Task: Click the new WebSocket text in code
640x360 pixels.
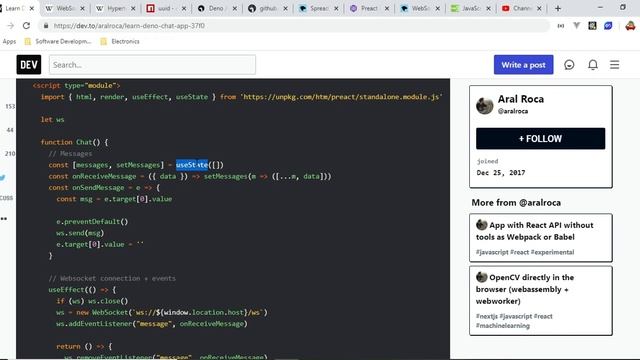Action: point(102,312)
